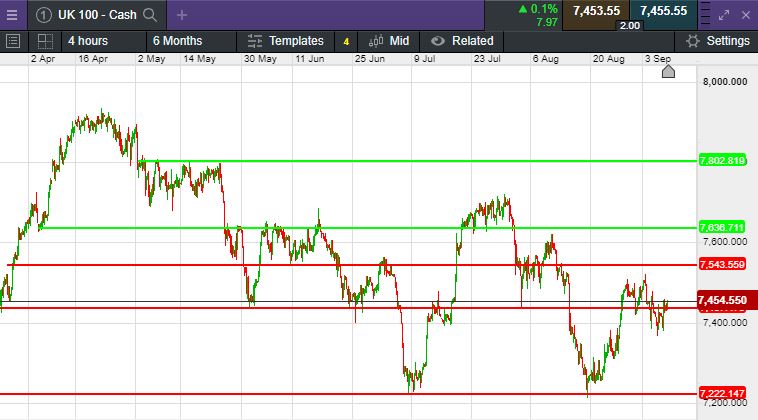The image size is (758, 420).
Task: Click the 11 Jun date label
Action: [x=310, y=59]
